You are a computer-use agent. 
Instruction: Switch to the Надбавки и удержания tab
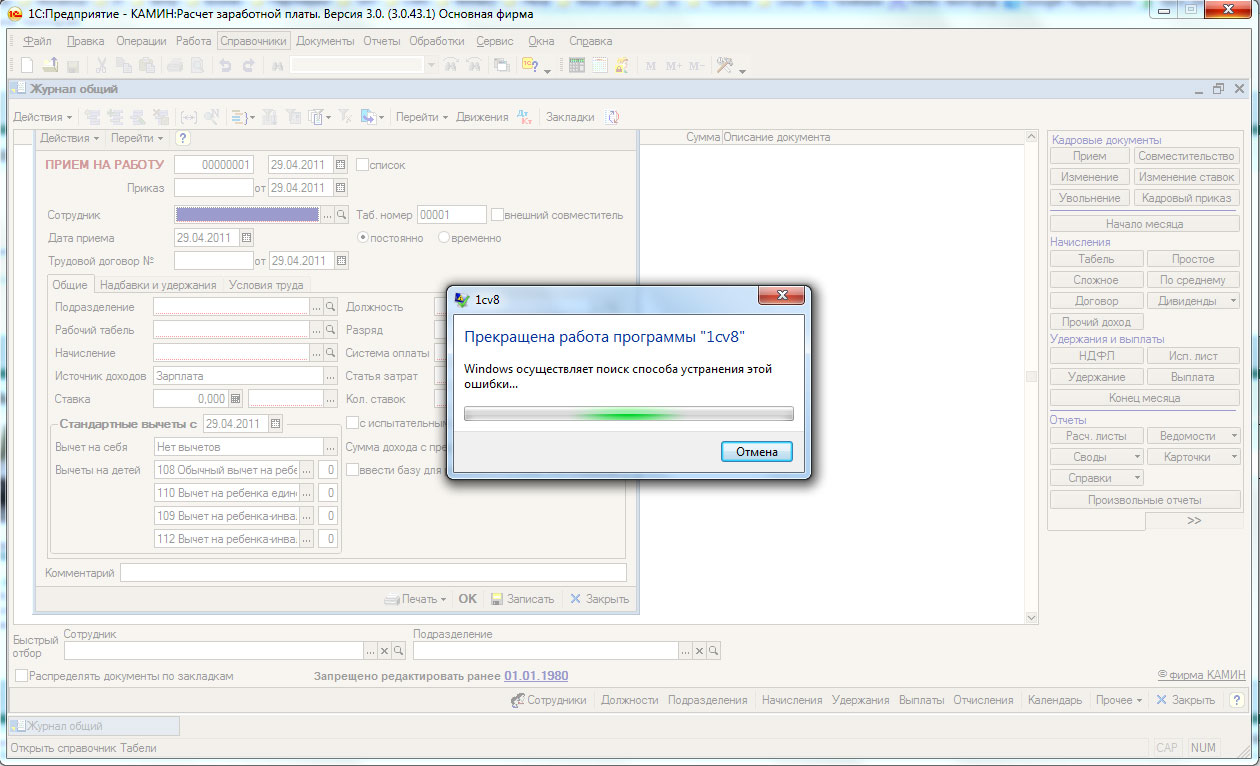tap(158, 285)
